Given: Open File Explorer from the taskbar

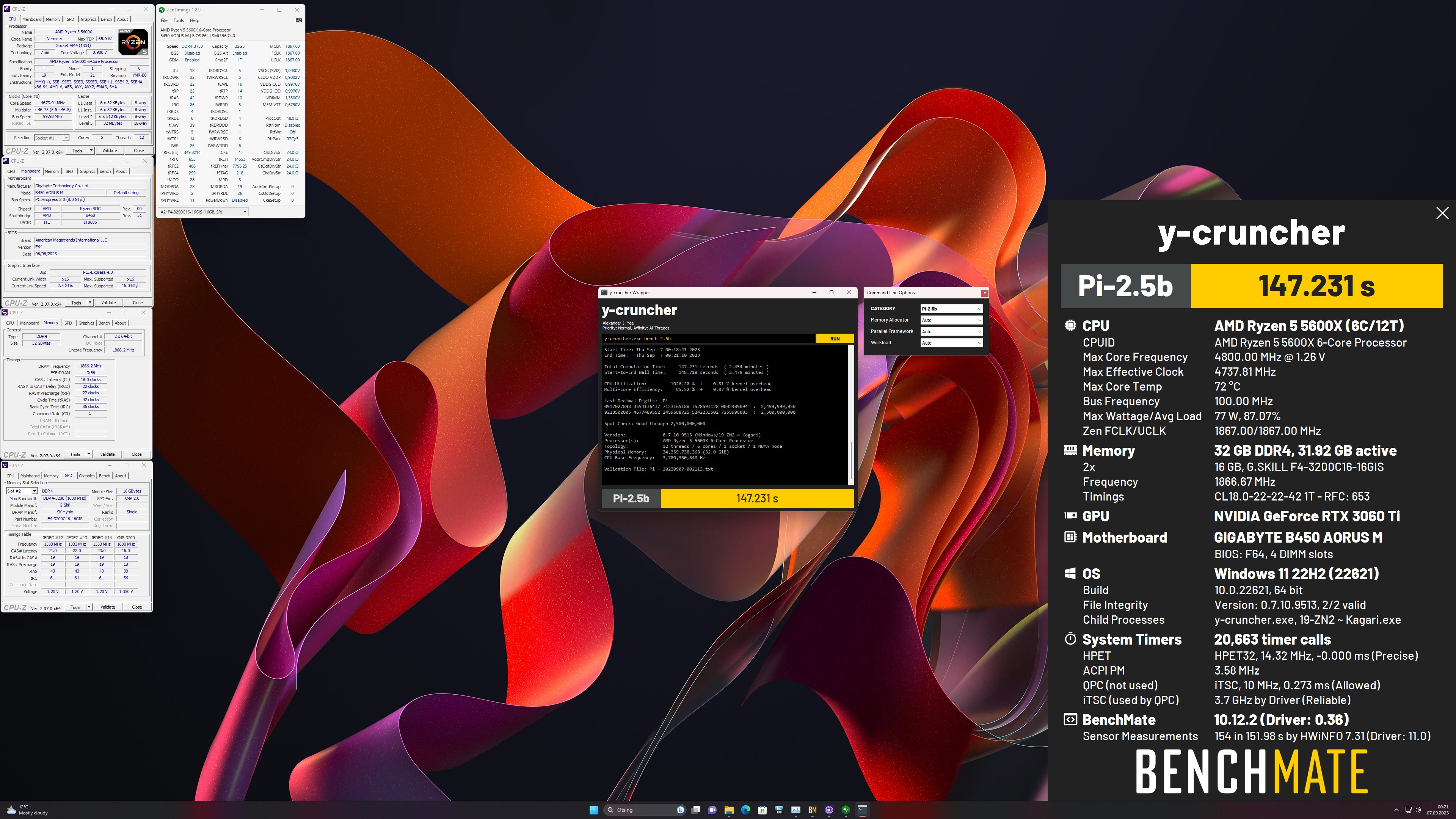Looking at the screenshot, I should tap(729, 810).
